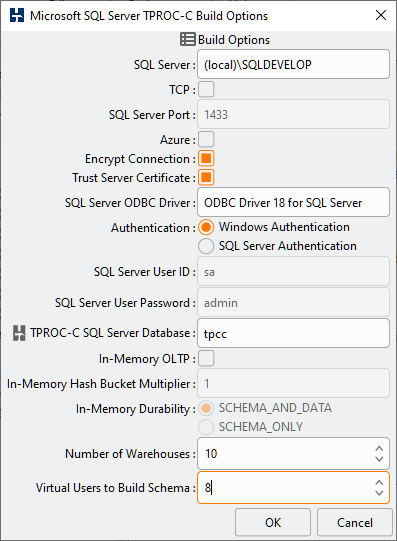This screenshot has width=397, height=541.
Task: Click the SQL Server Port field
Action: [x=293, y=115]
